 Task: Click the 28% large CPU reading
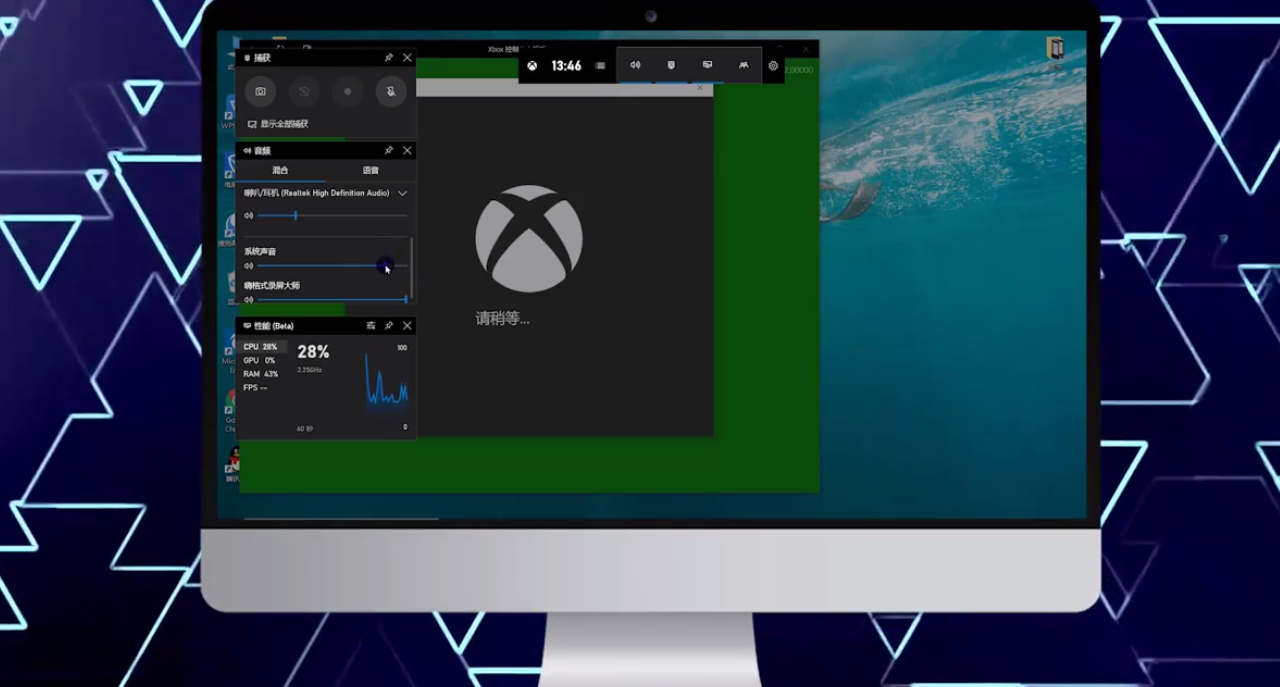313,352
